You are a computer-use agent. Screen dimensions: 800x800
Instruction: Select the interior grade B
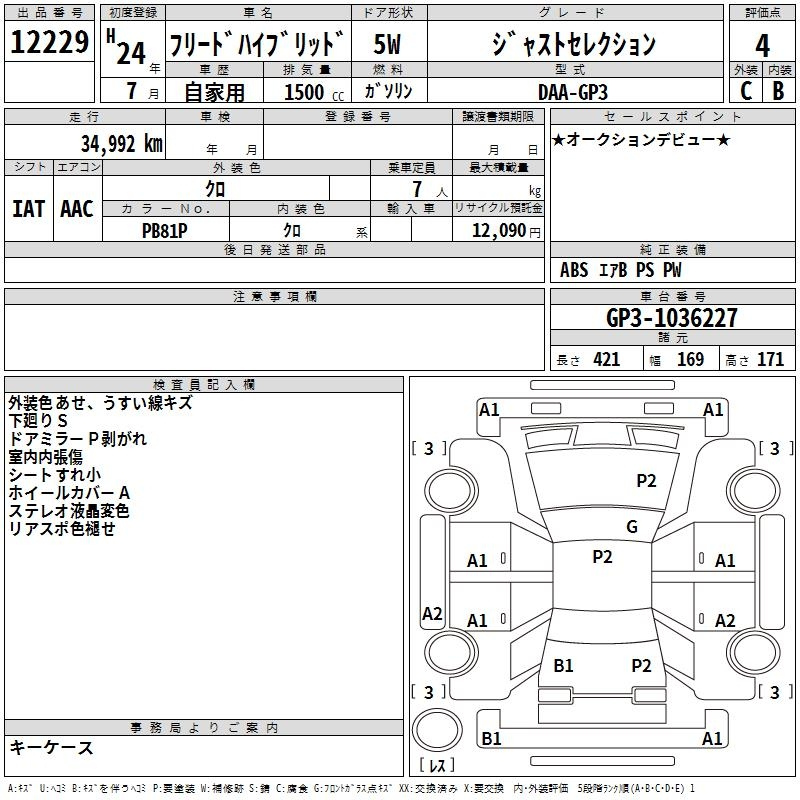click(x=778, y=91)
